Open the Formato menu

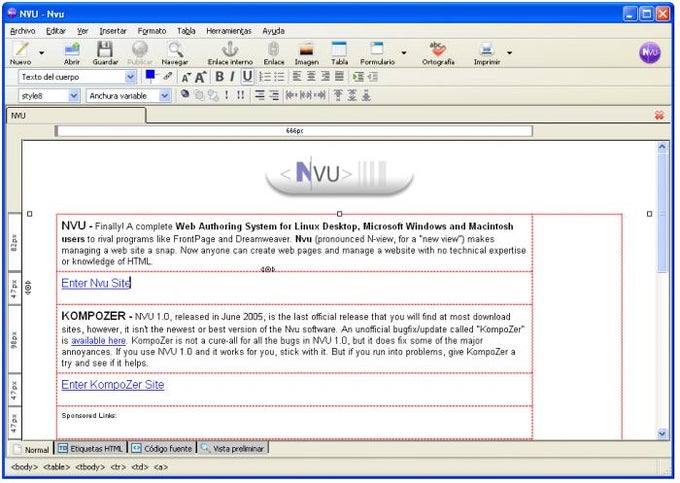tap(152, 31)
